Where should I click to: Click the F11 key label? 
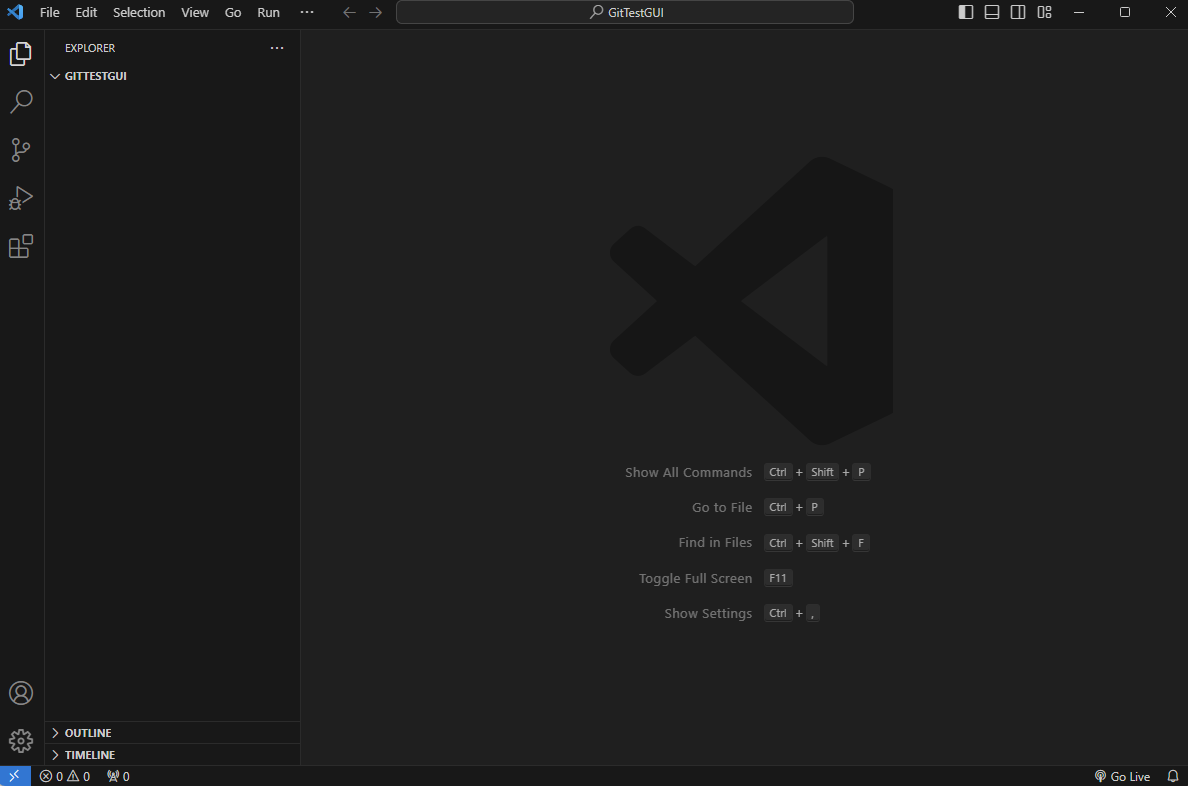click(x=778, y=578)
